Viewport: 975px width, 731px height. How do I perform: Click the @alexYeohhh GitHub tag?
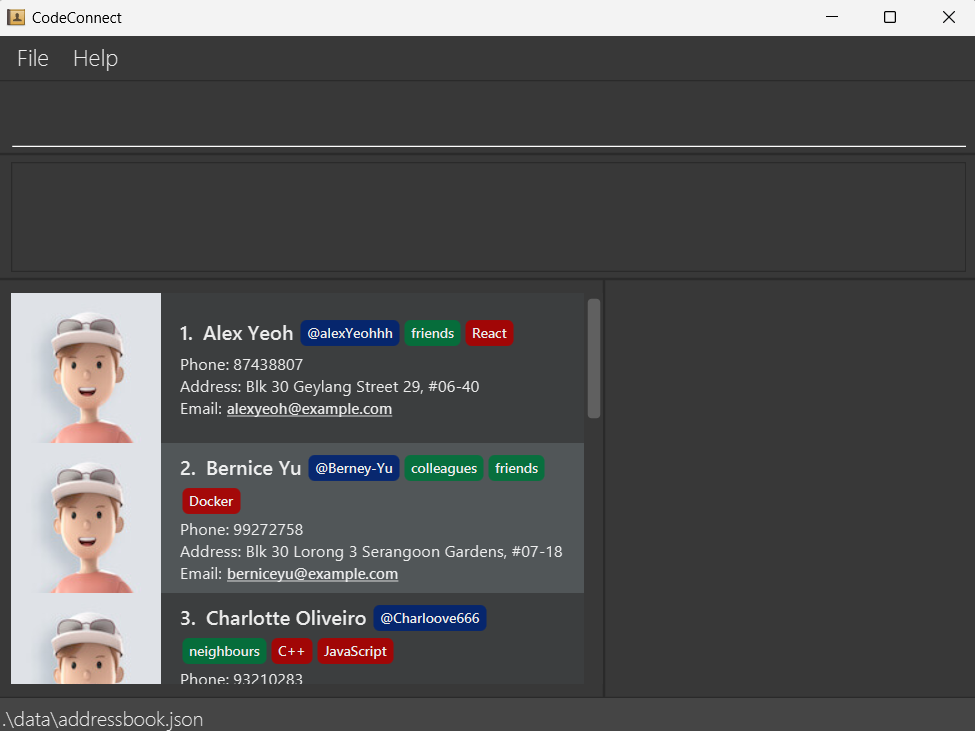[x=350, y=333]
